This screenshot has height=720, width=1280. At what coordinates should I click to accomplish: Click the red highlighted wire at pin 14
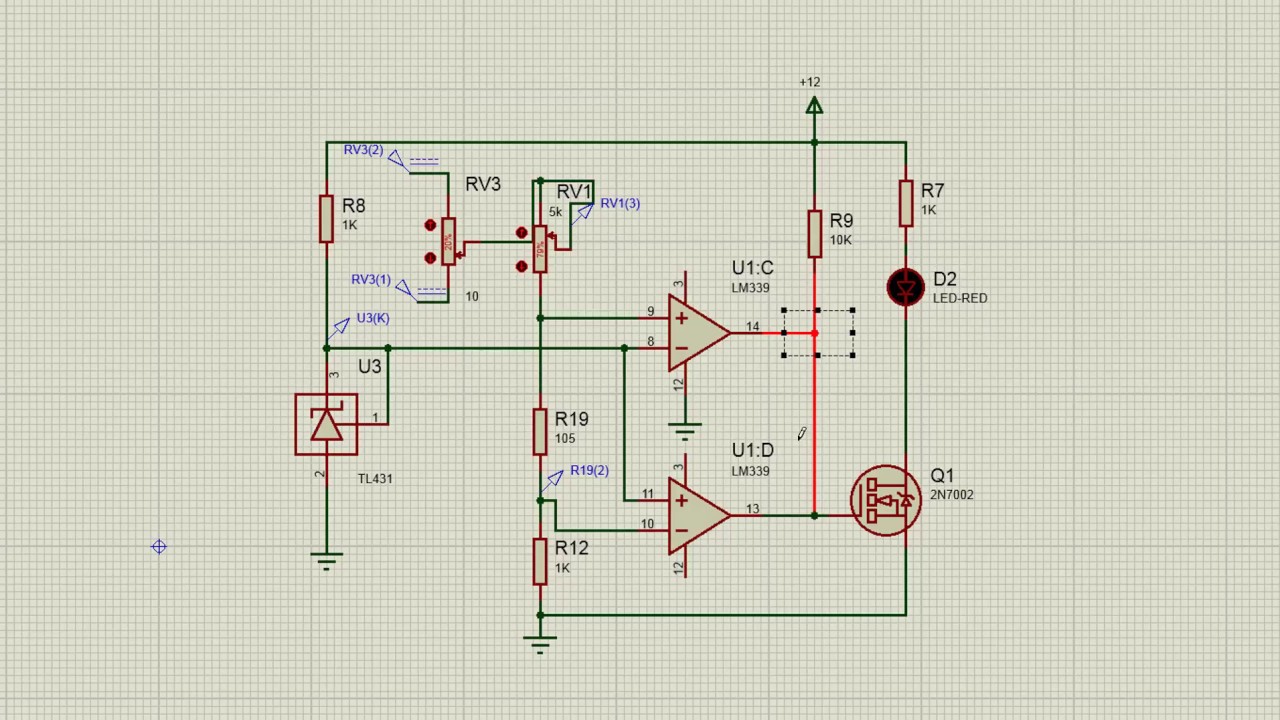click(x=790, y=333)
